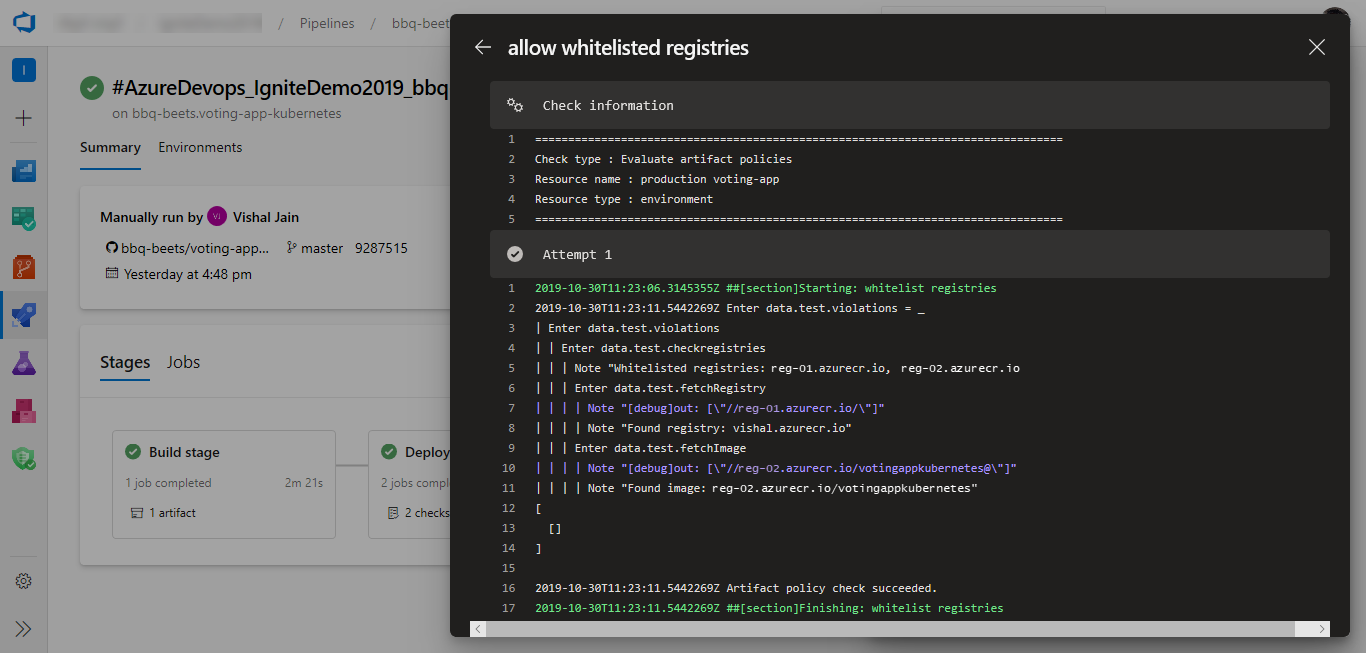Navigate to the Pipelines breadcrumb
This screenshot has height=653, width=1366.
point(327,22)
